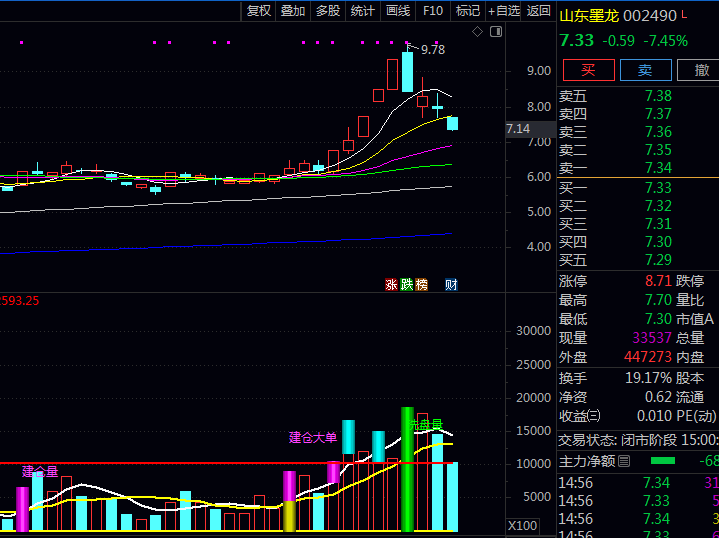
Task: Click the stock code 002490
Action: (x=650, y=16)
